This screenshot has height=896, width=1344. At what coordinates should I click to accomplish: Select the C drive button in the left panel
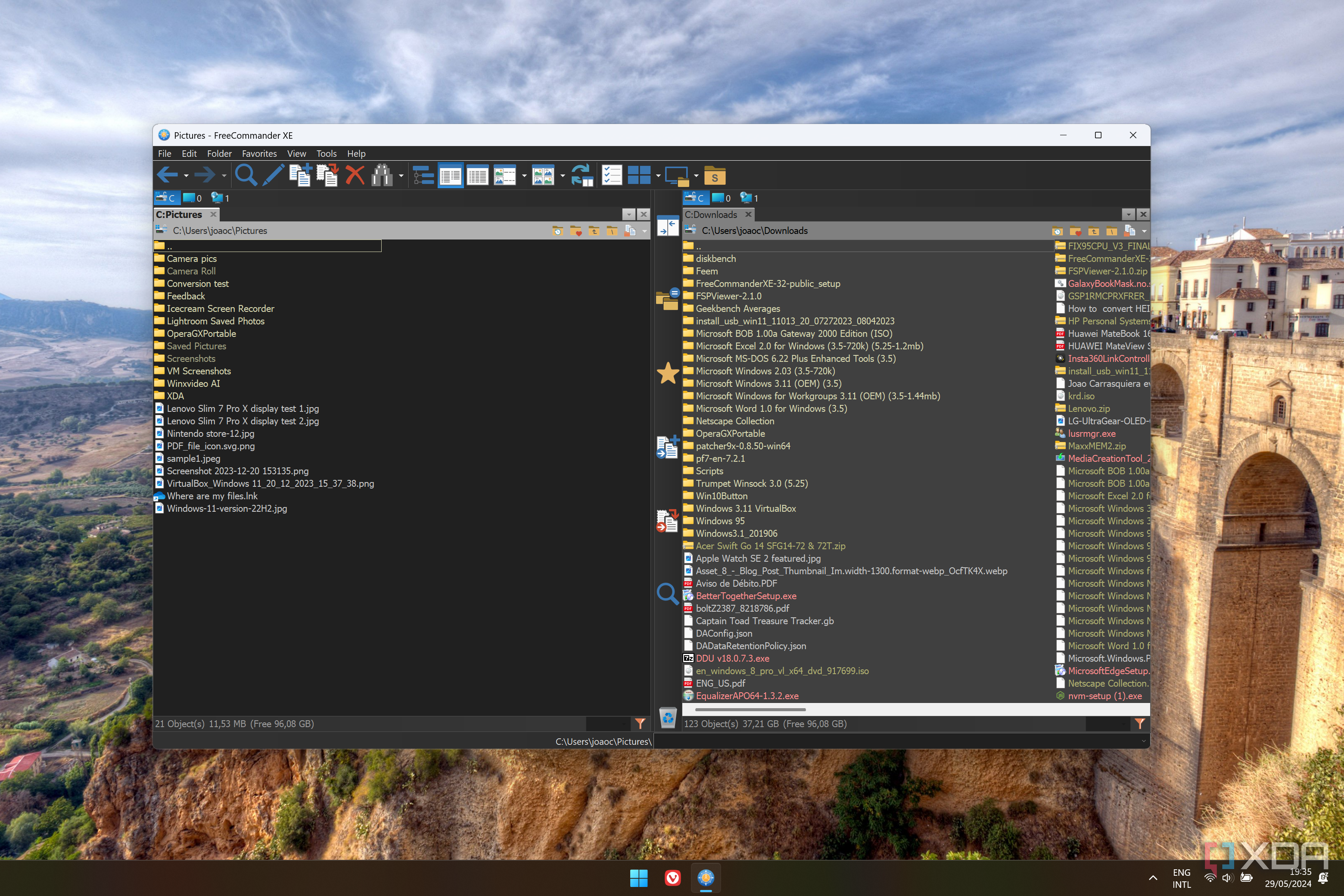167,198
